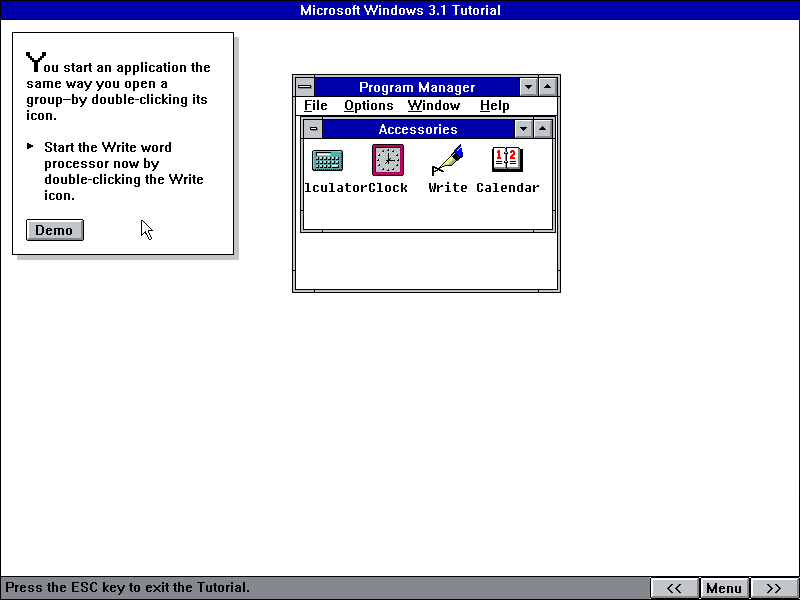The image size is (800, 600).
Task: Open Accessories window control menu box
Action: 313,129
